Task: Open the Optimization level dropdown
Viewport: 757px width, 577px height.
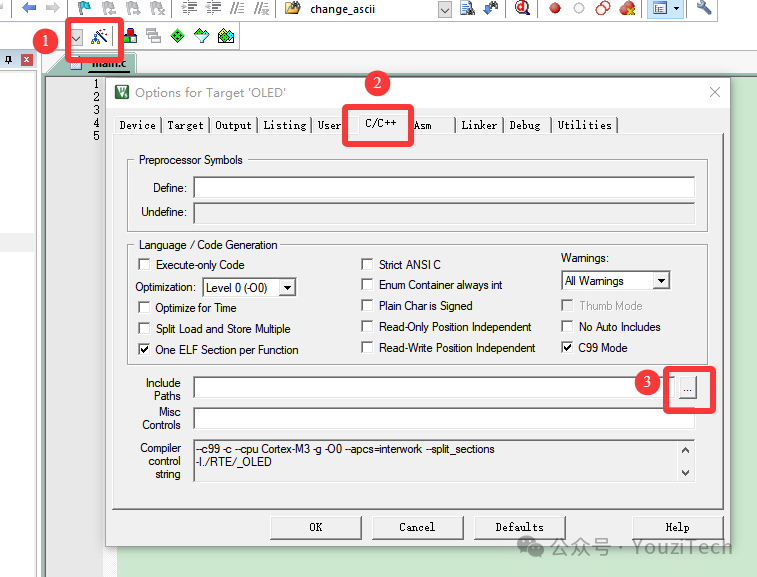Action: 287,288
